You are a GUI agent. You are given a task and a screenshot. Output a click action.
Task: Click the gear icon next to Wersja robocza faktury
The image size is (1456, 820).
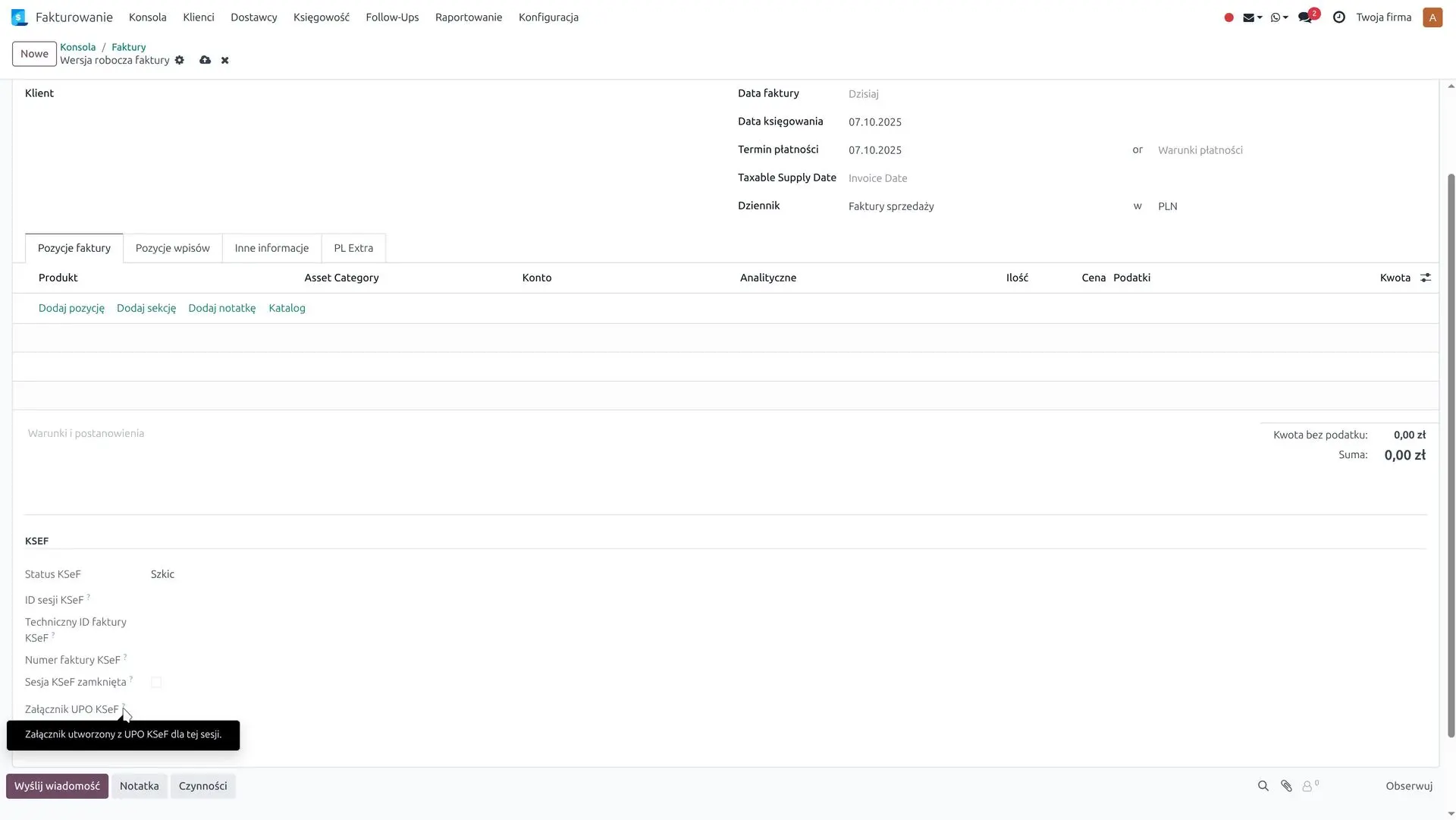coord(180,61)
